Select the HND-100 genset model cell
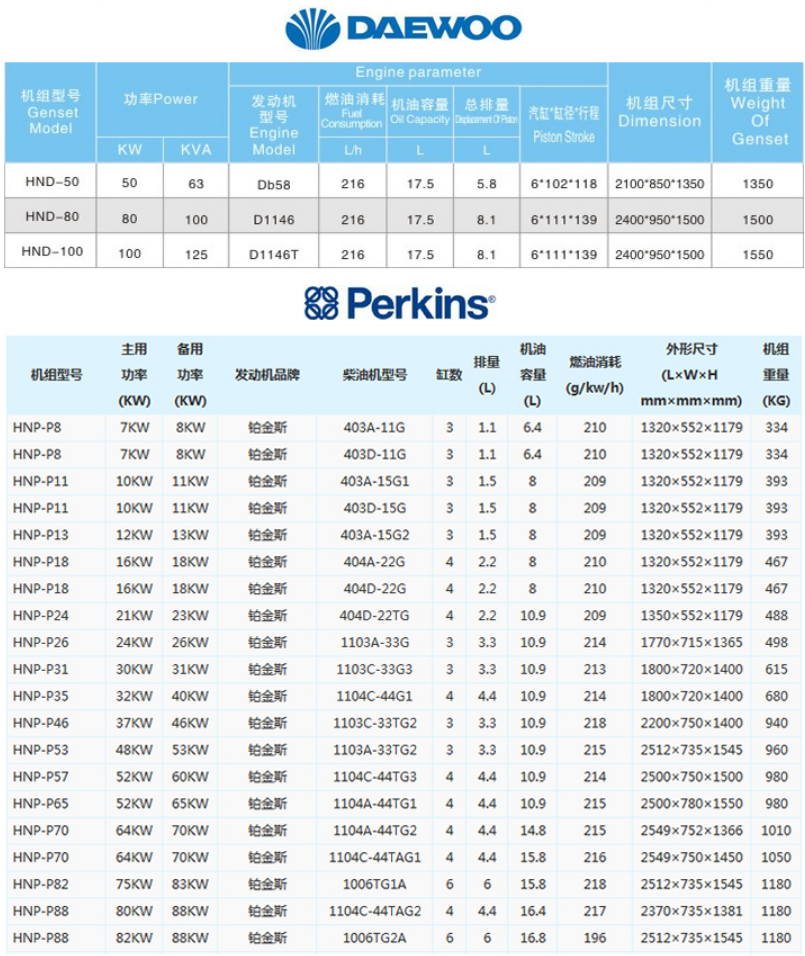 52,251
